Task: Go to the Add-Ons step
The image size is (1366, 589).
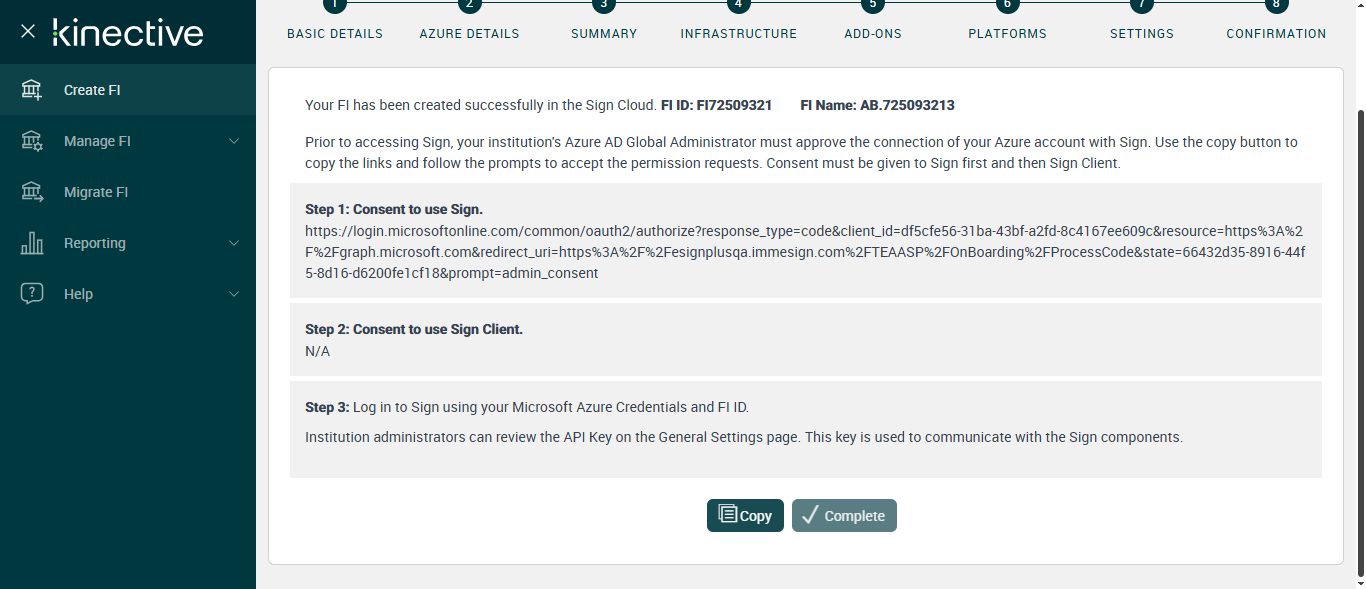Action: coord(873,34)
